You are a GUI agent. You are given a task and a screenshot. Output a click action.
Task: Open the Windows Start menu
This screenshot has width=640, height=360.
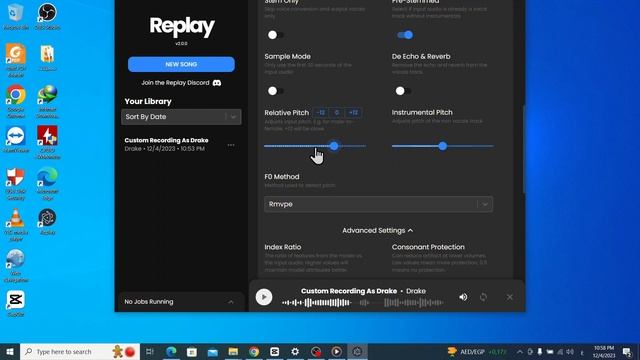[10, 351]
